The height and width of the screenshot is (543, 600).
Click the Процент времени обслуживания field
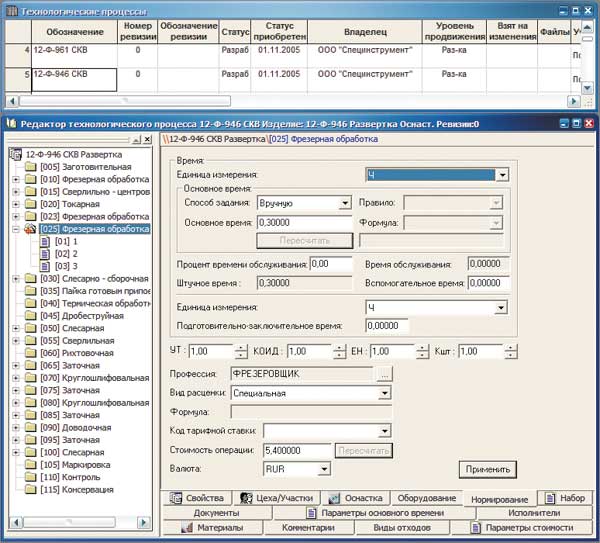pyautogui.click(x=331, y=264)
